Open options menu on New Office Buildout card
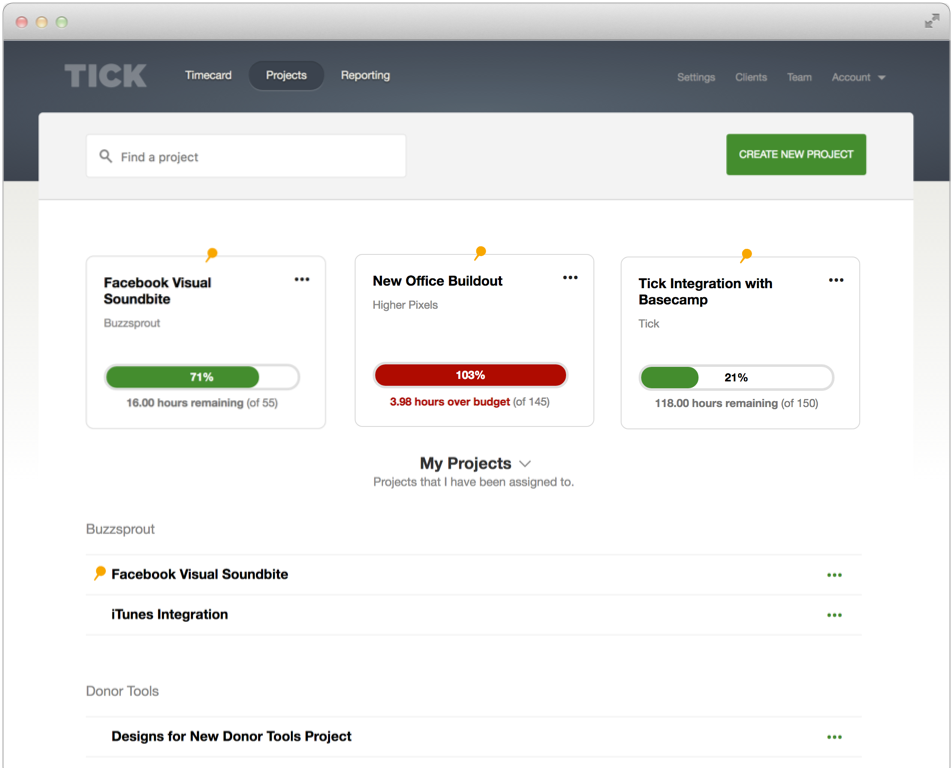 coord(570,277)
